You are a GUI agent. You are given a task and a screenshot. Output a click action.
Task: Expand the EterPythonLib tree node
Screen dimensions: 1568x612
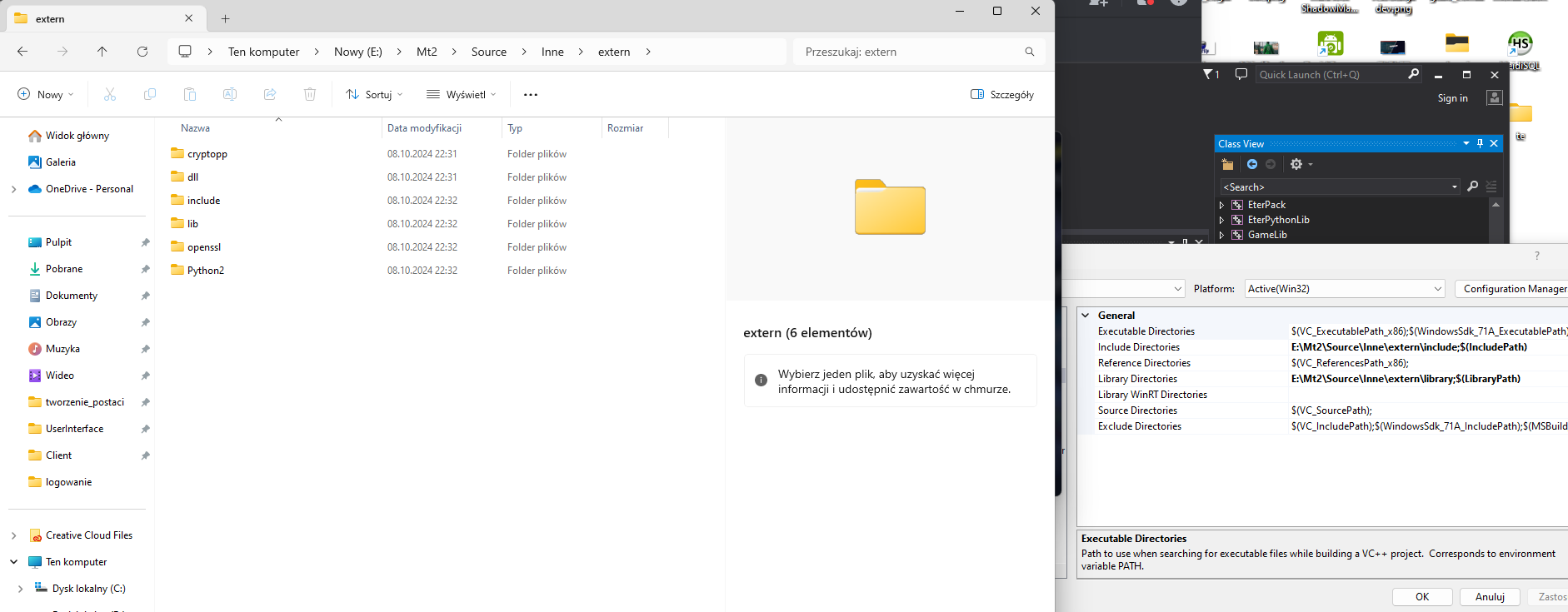[x=1222, y=221]
